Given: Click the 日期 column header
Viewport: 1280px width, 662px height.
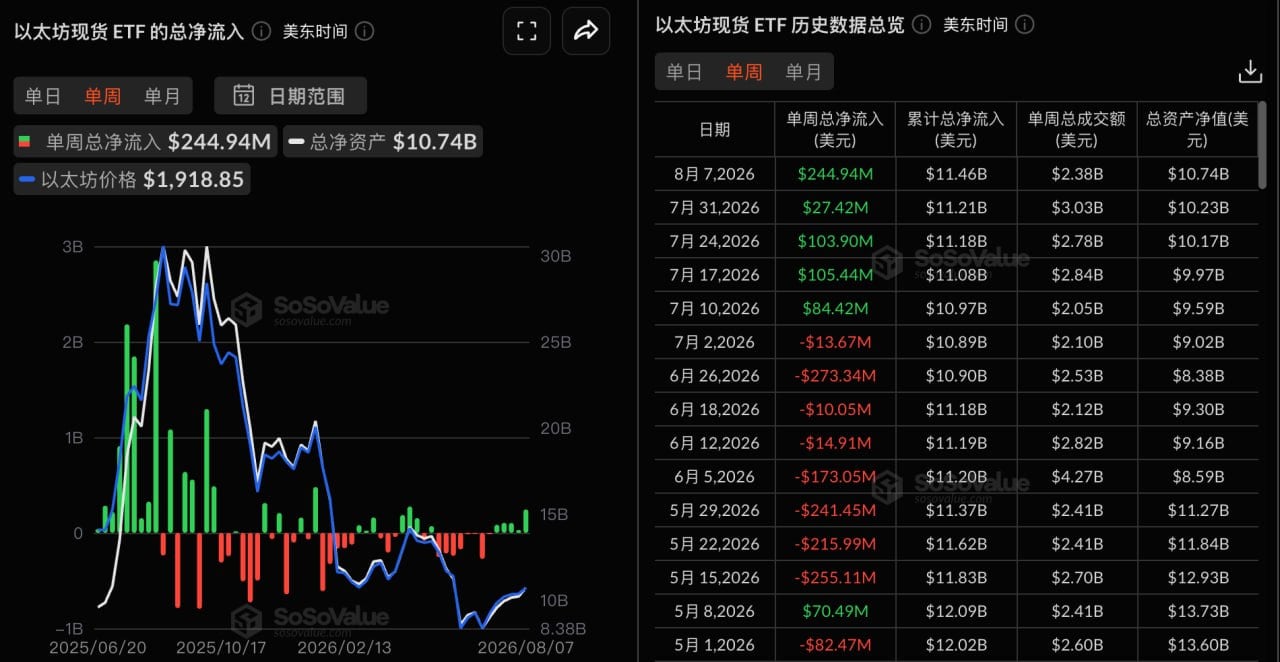Looking at the screenshot, I should [x=714, y=129].
